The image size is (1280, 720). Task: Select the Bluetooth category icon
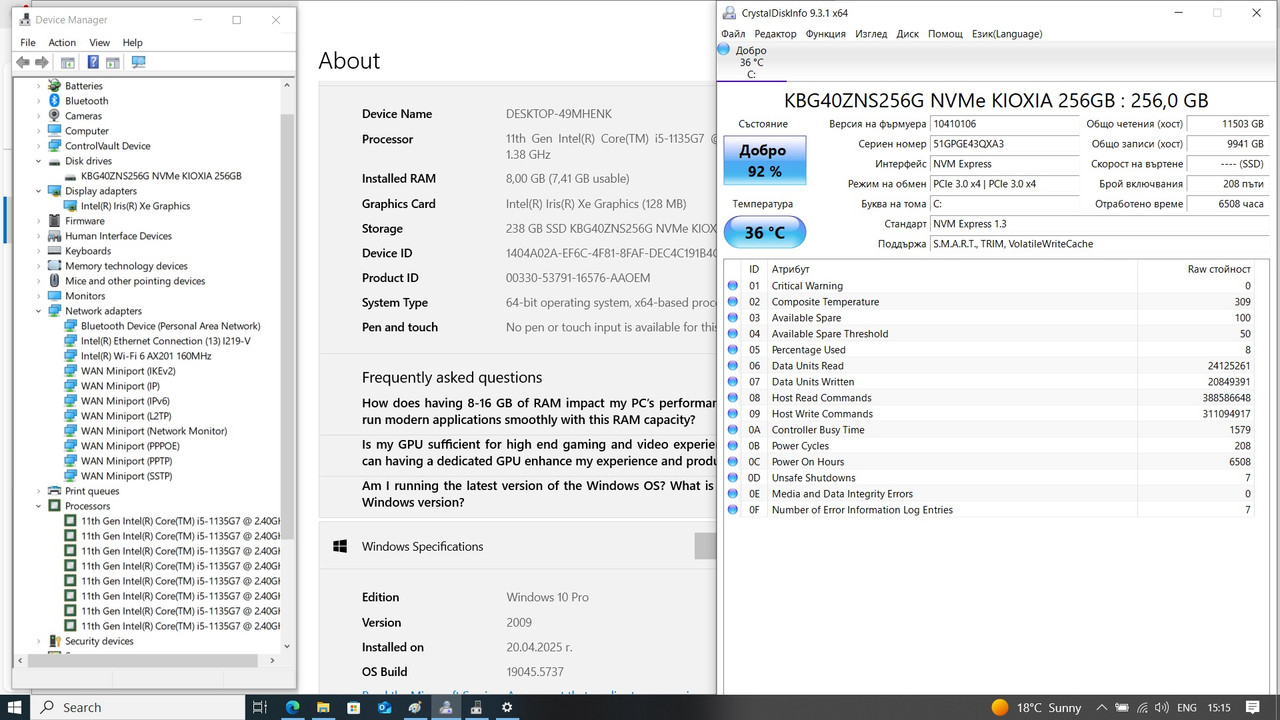[55, 101]
